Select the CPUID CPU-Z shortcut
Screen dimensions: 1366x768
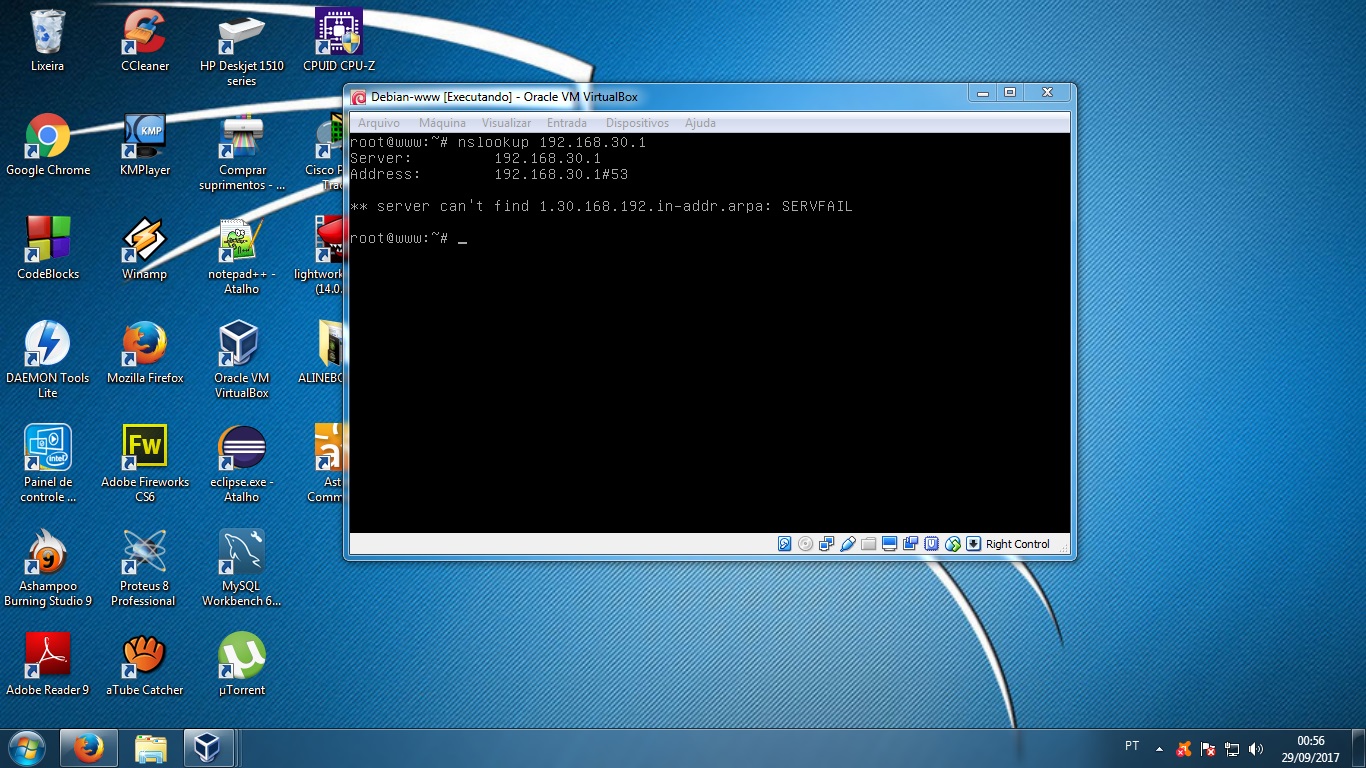[x=339, y=41]
